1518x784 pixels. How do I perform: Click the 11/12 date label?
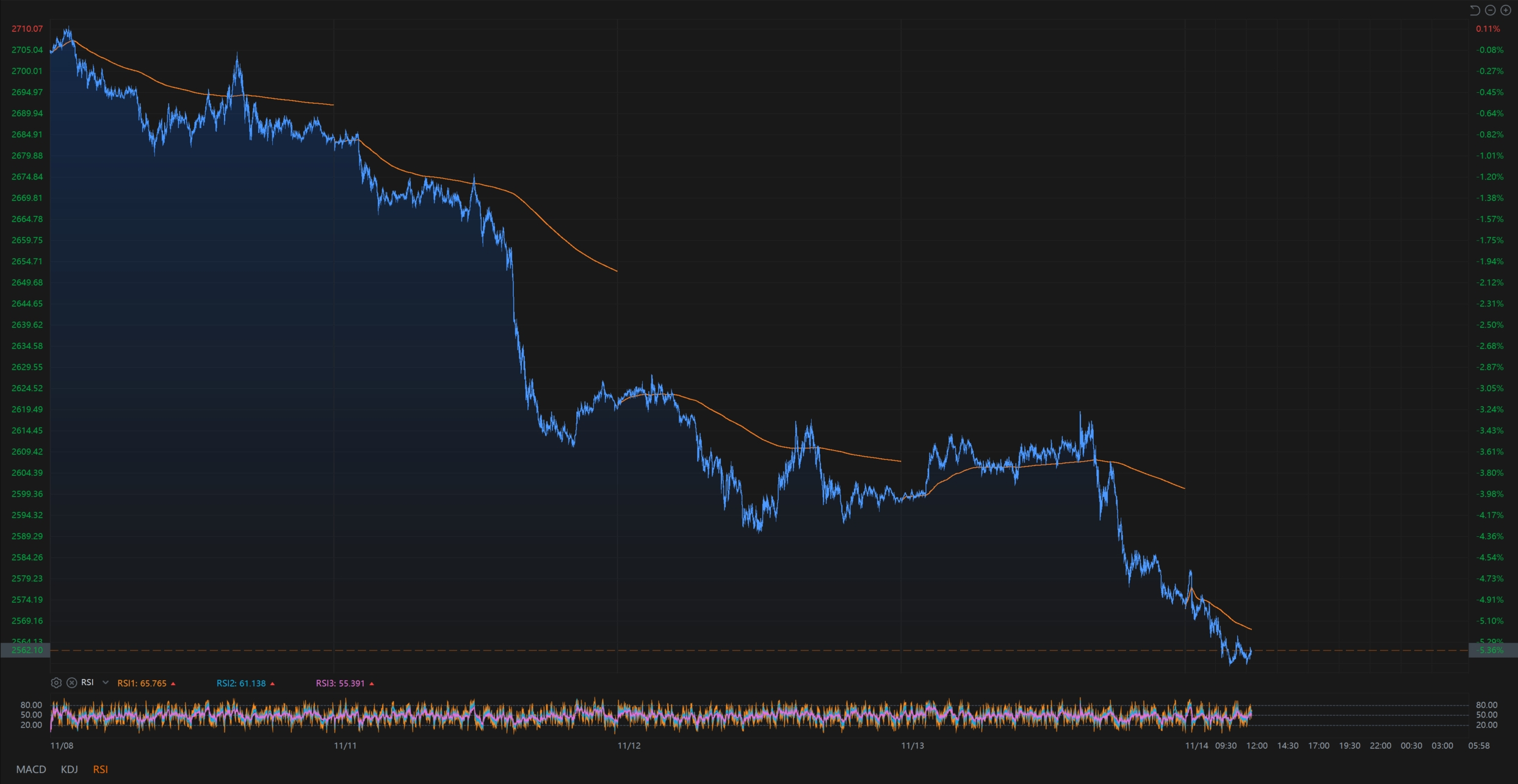coord(629,746)
